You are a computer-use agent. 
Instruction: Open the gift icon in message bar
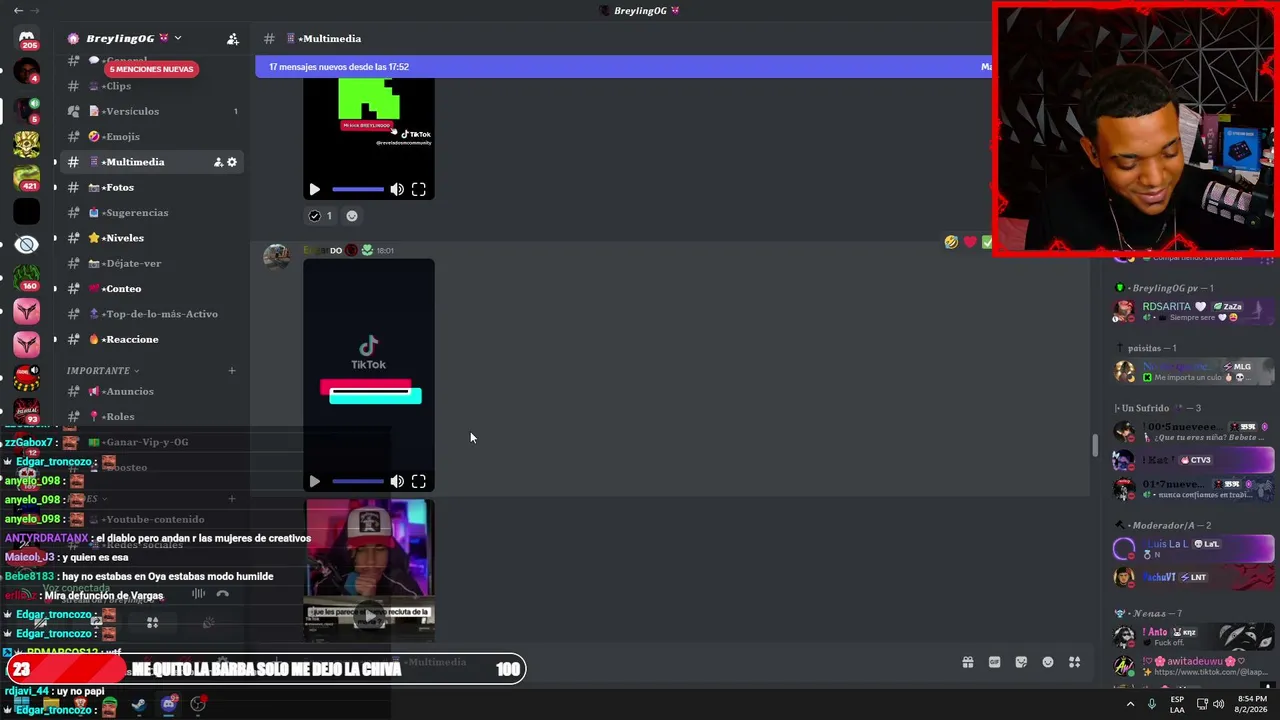click(x=968, y=662)
